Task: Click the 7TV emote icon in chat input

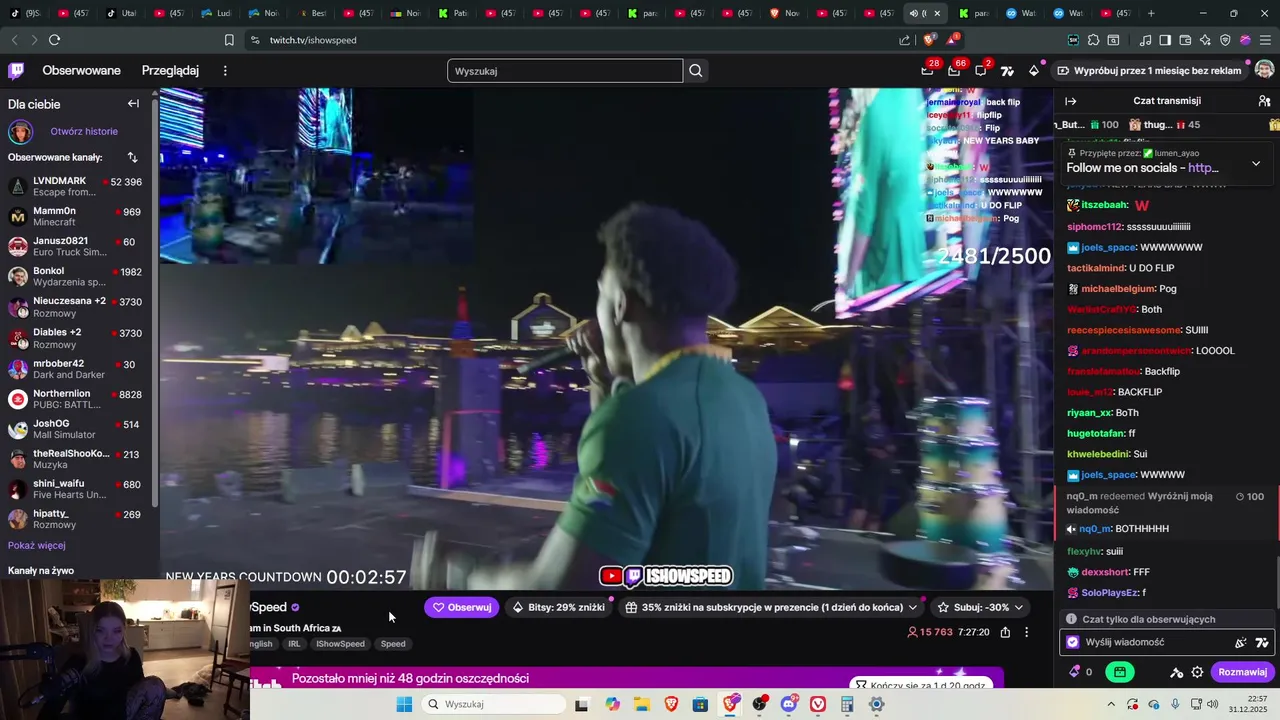Action: (x=1262, y=643)
